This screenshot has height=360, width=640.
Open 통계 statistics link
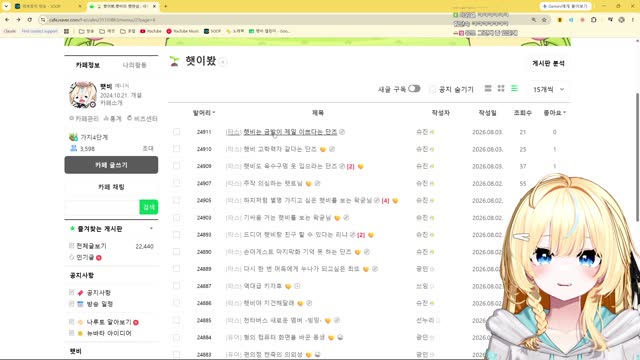pyautogui.click(x=112, y=118)
